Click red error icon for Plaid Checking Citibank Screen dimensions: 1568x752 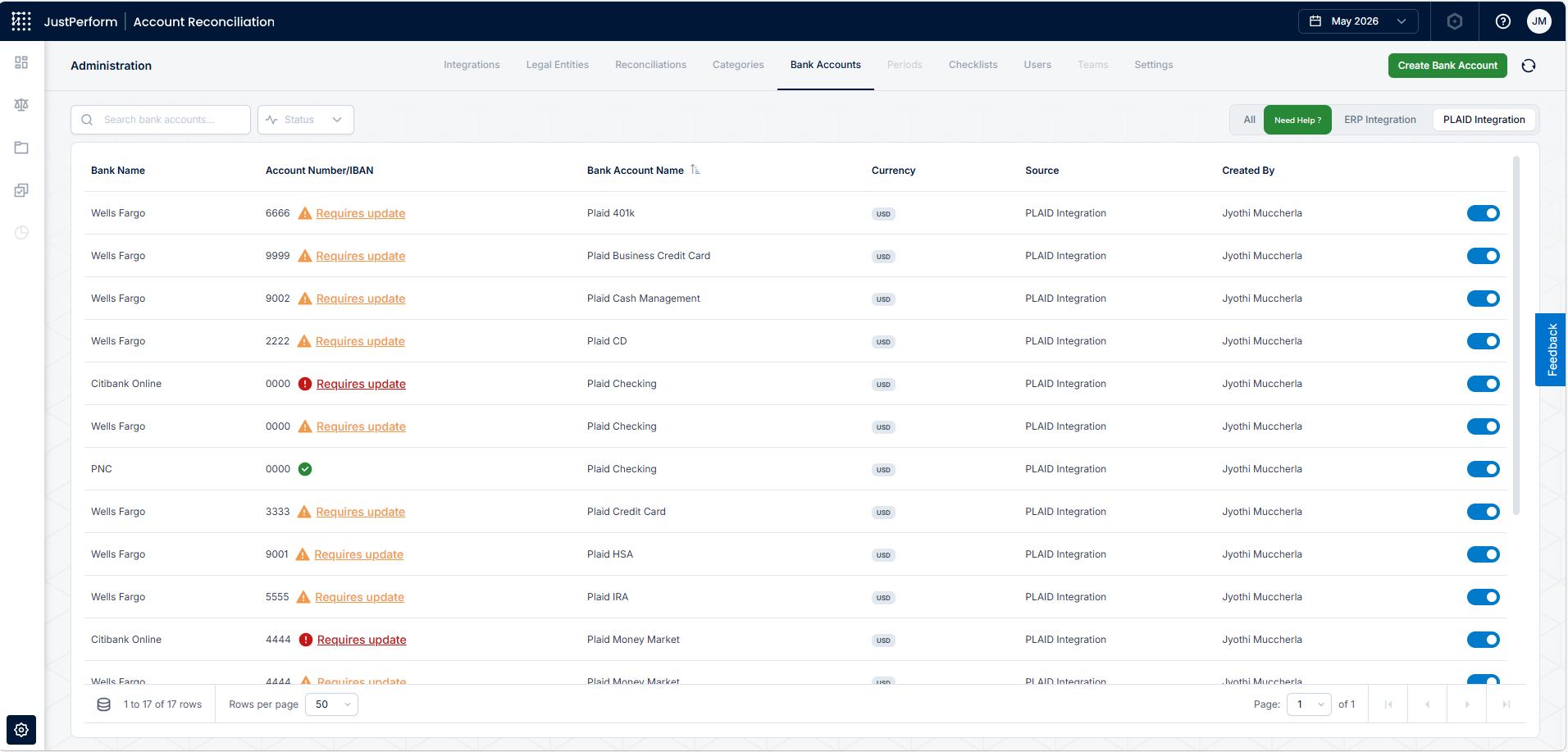(x=305, y=384)
